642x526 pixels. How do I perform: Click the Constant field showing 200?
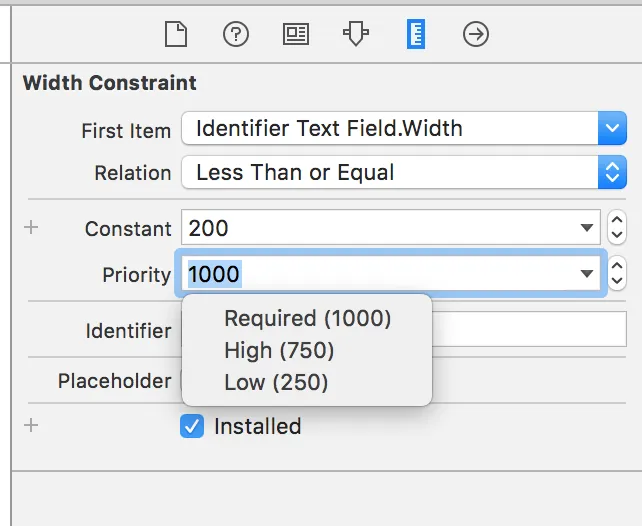pyautogui.click(x=380, y=228)
